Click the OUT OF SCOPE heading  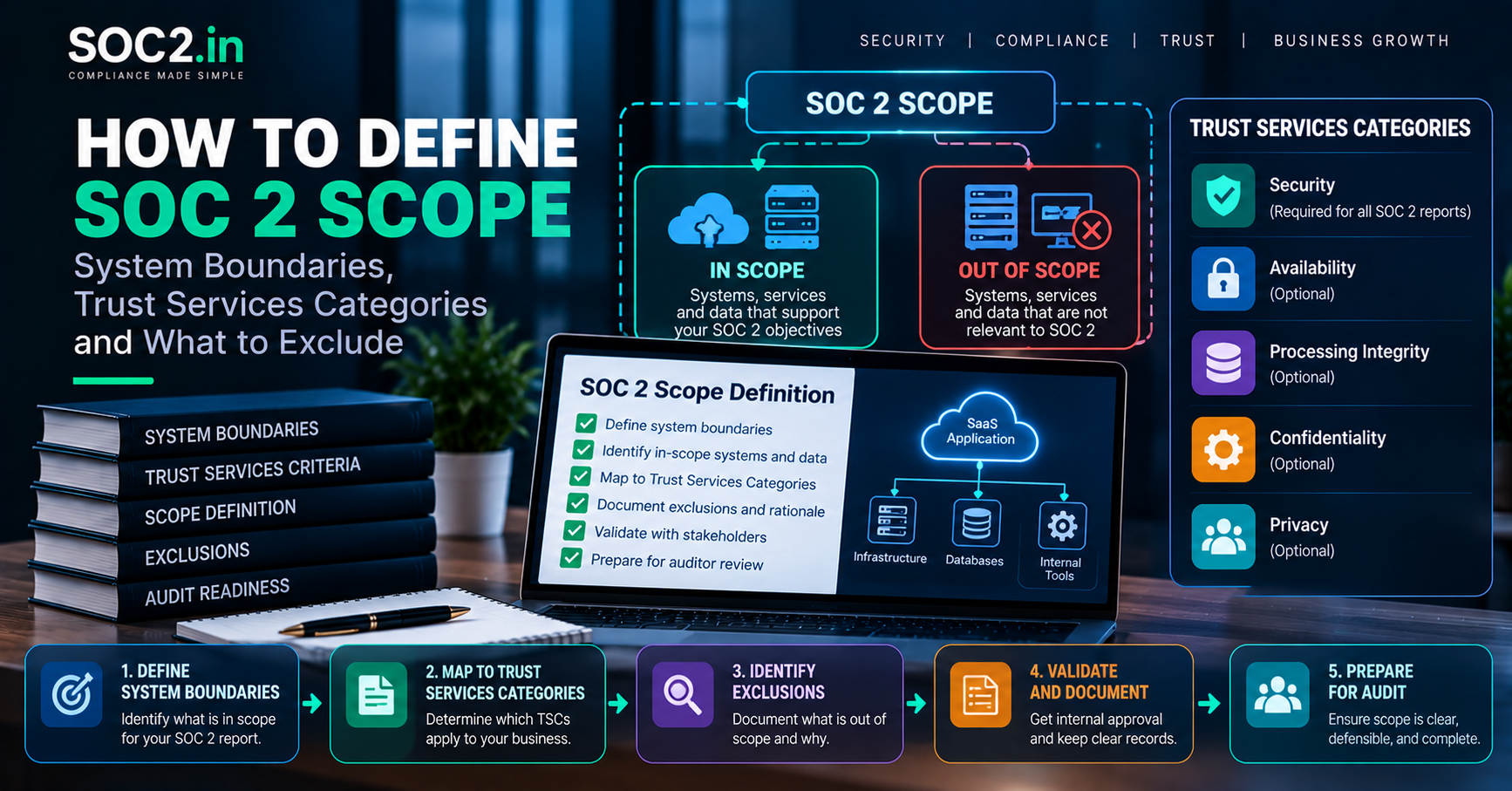coord(1029,270)
